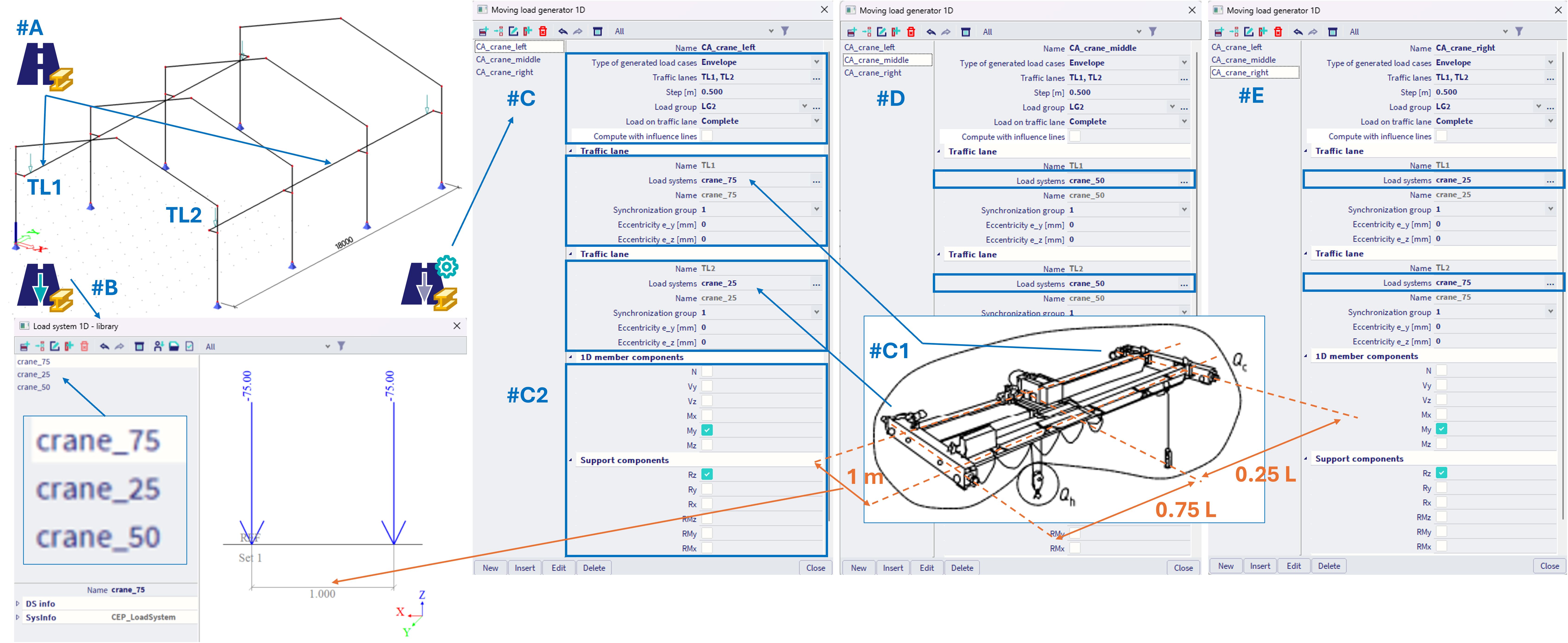Click the new item icon in Load system library toolbar
Viewport: 1568px width, 643px height.
coord(25,347)
